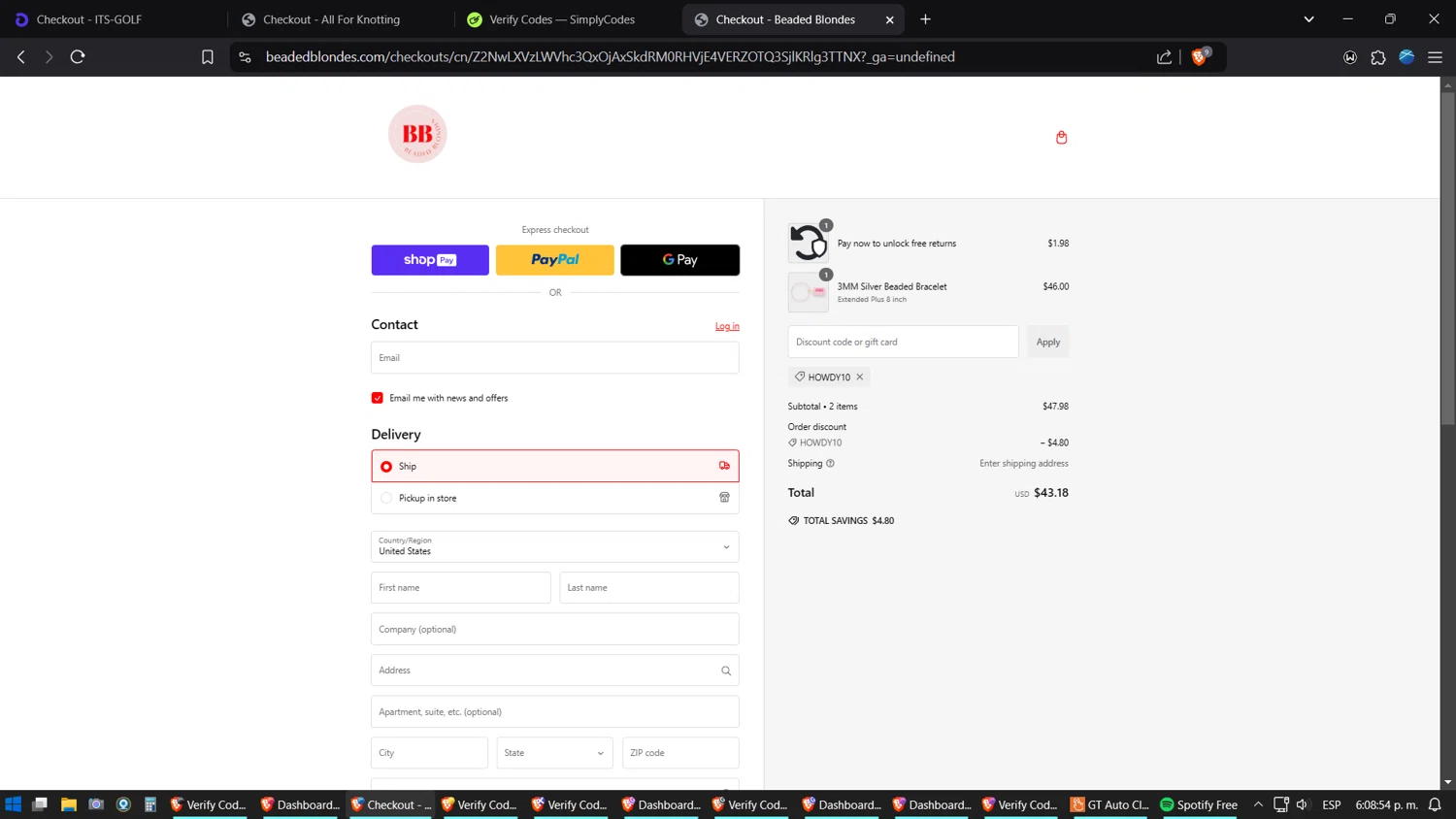Viewport: 1456px width, 819px height.
Task: Select Pickup in store option
Action: point(555,498)
